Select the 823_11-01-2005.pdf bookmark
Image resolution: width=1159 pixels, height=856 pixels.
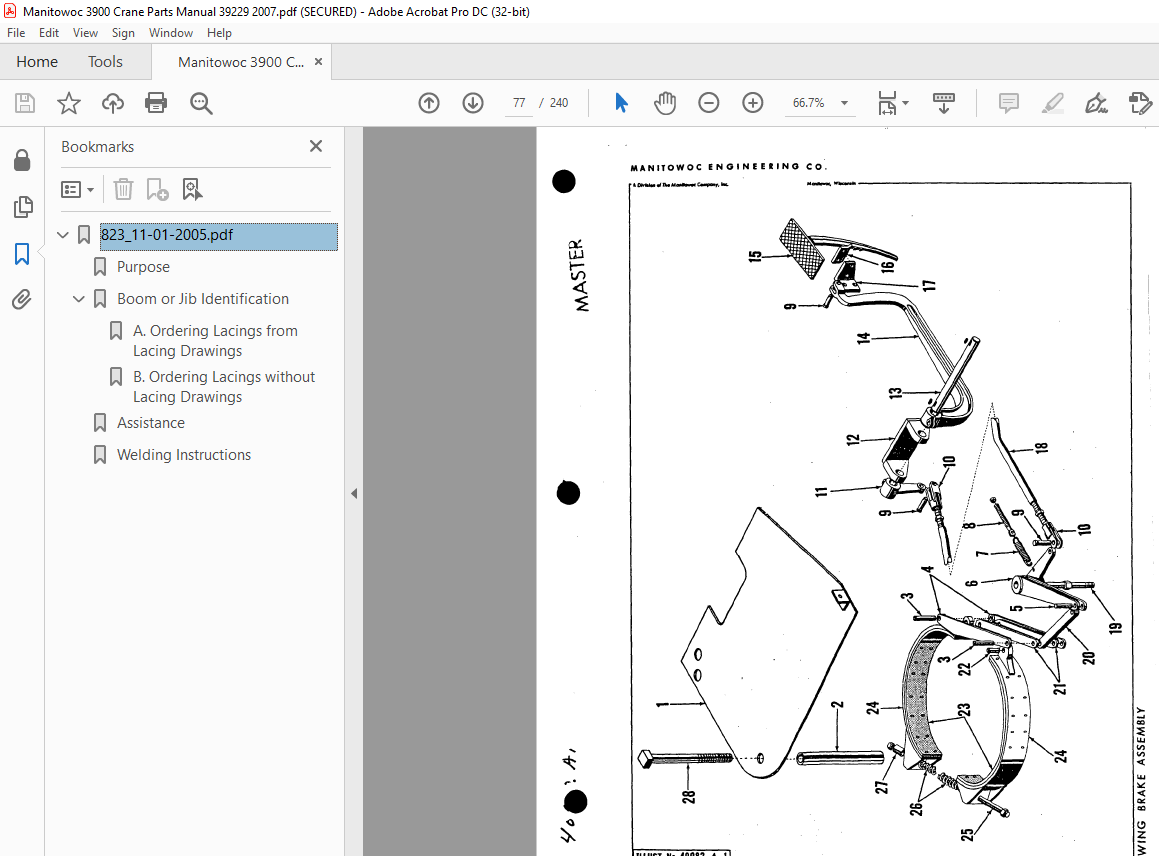tap(219, 236)
